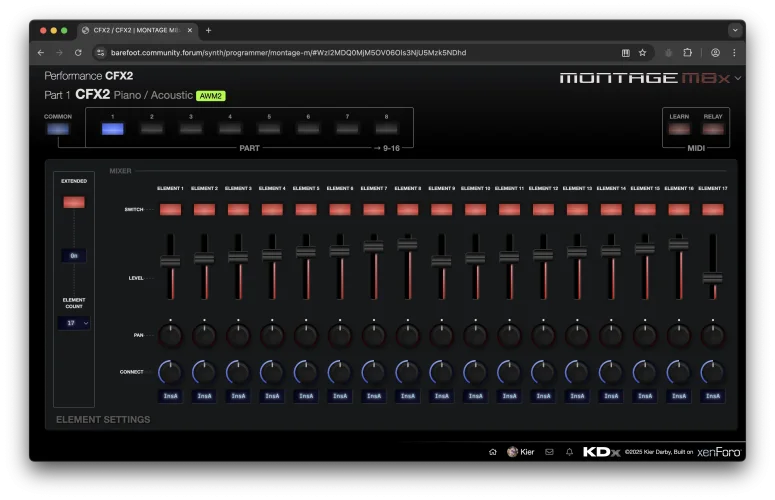Select Part 5 button
Screen dimensions: 775x500
269,129
